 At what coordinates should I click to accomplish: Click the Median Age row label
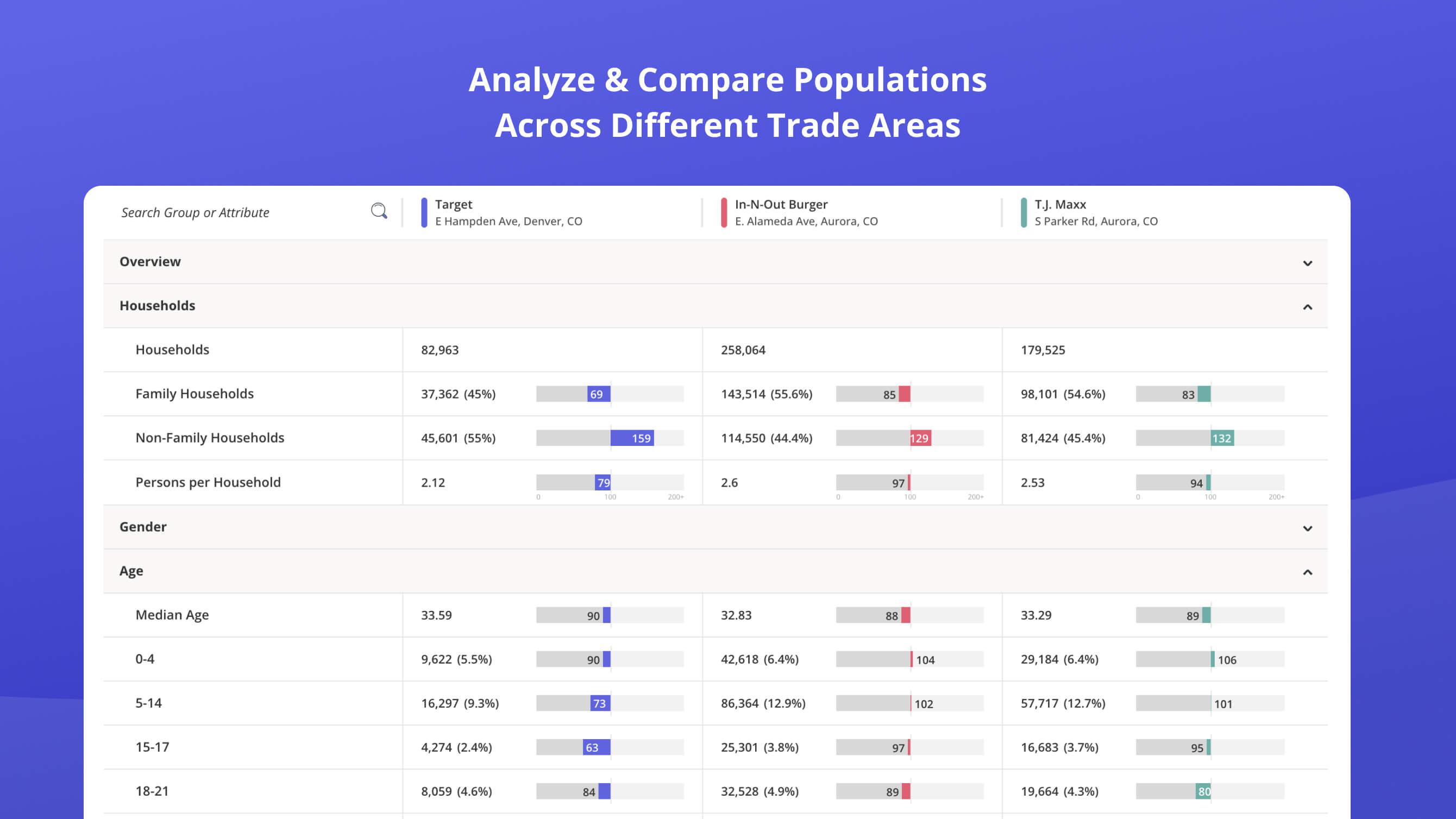point(172,614)
